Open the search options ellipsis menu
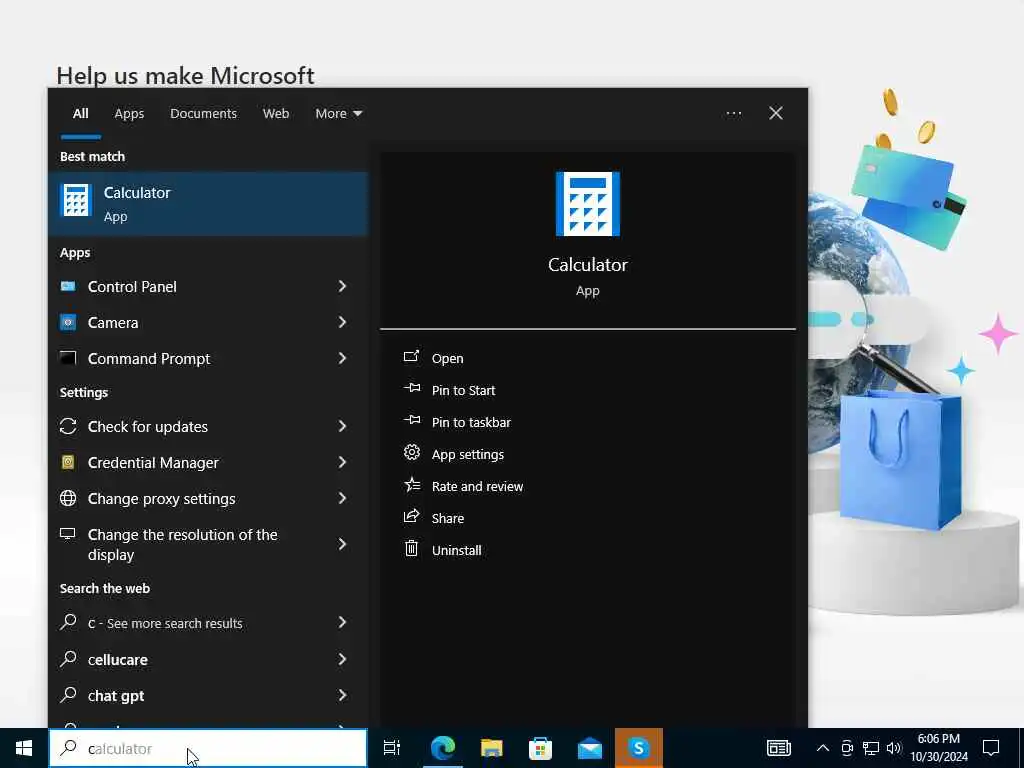This screenshot has height=768, width=1024. (x=733, y=114)
